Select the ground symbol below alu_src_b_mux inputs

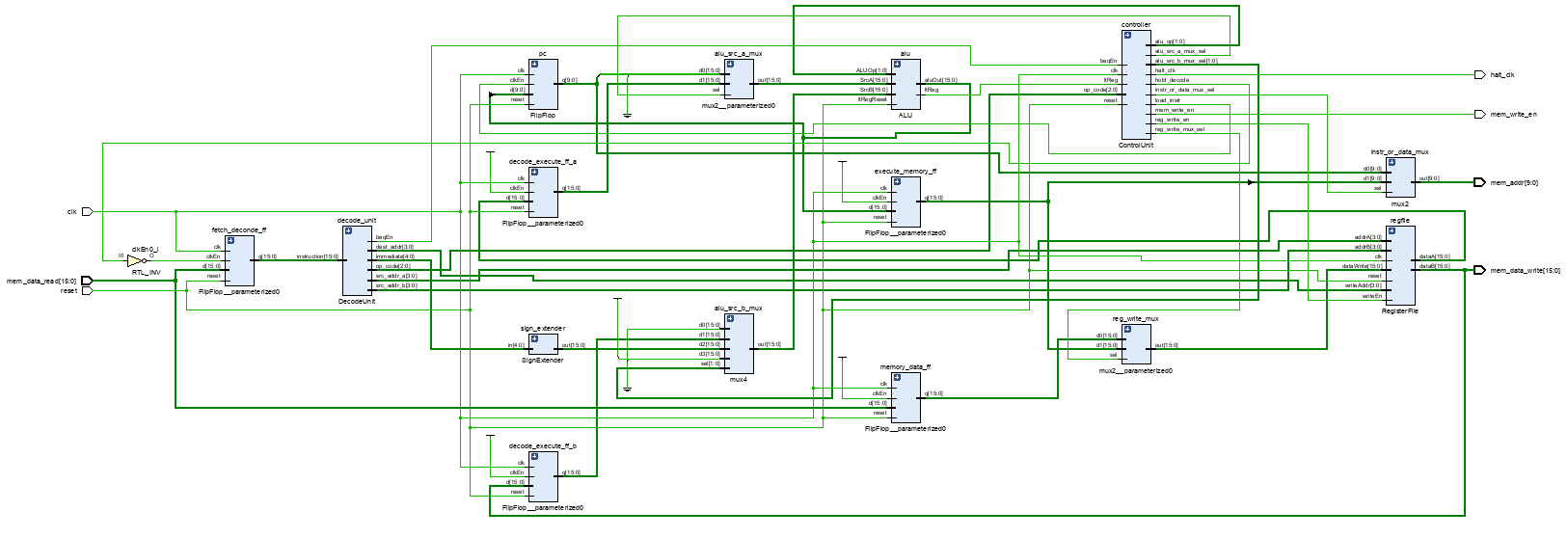627,390
